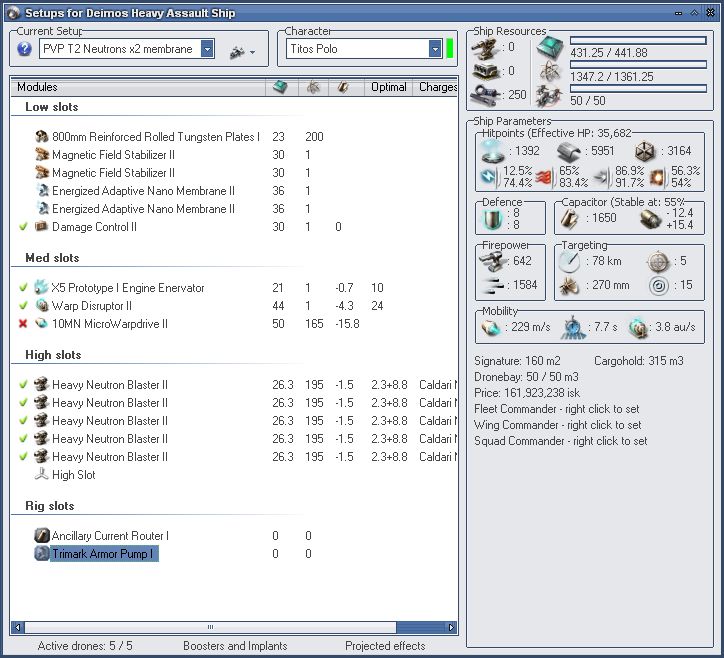Click the Low slots group header
The height and width of the screenshot is (658, 724).
(52, 107)
